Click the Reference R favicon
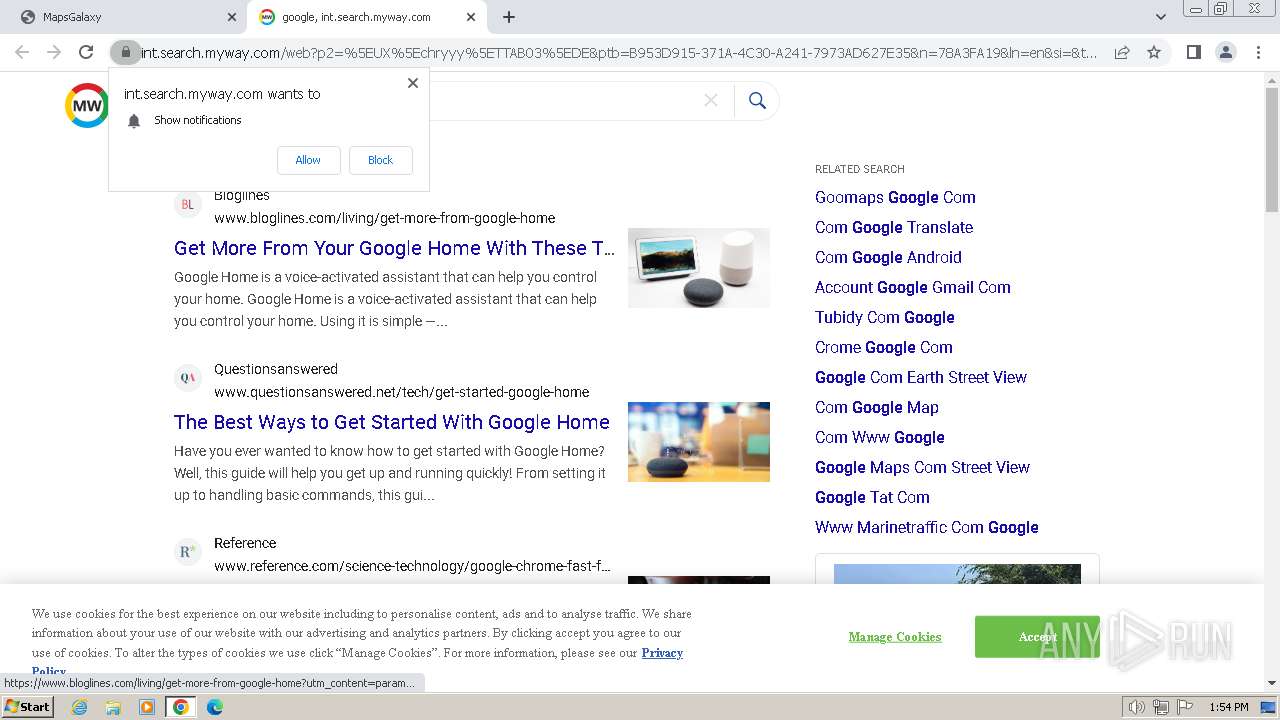 tap(187, 552)
